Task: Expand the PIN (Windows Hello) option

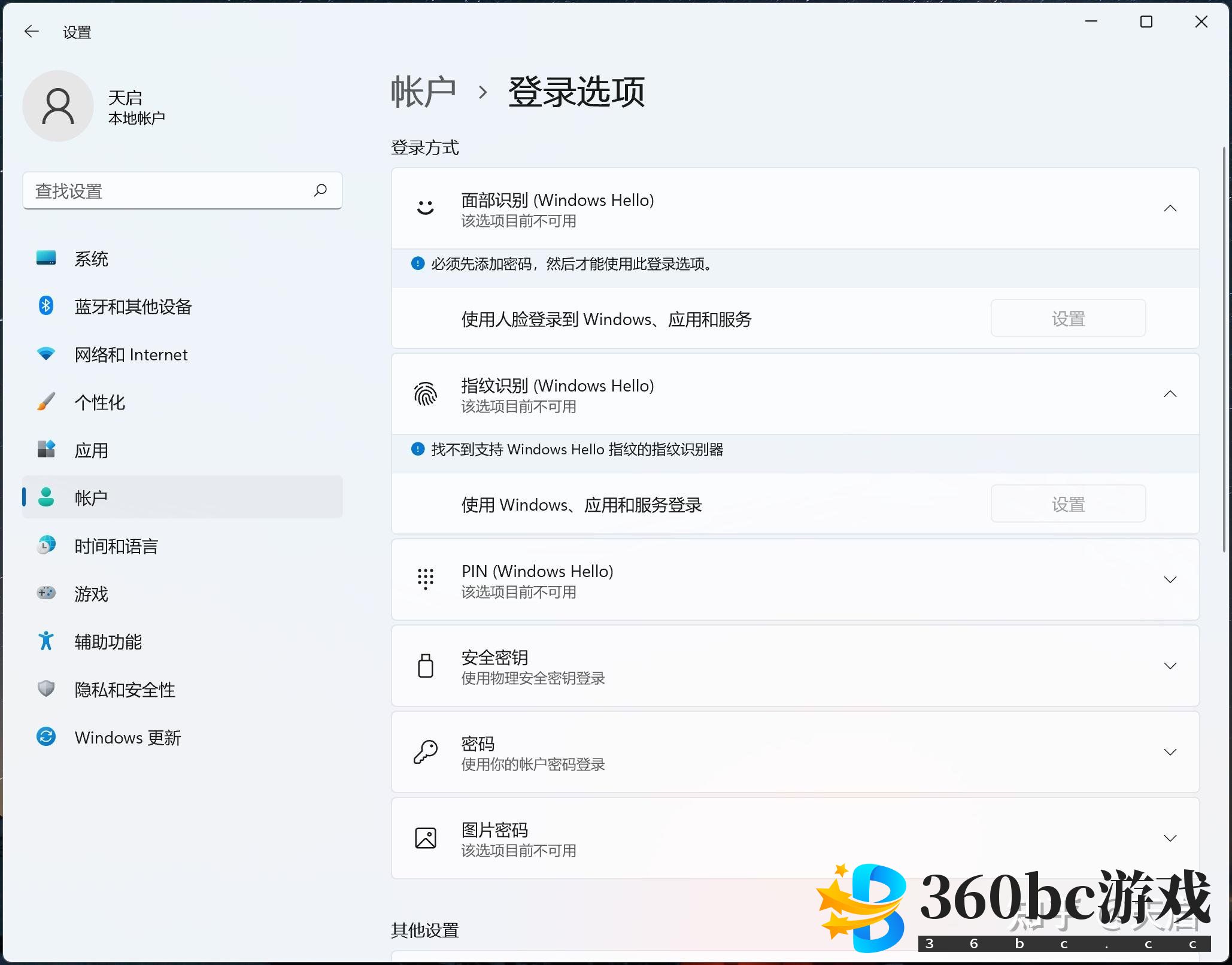Action: (x=1170, y=579)
